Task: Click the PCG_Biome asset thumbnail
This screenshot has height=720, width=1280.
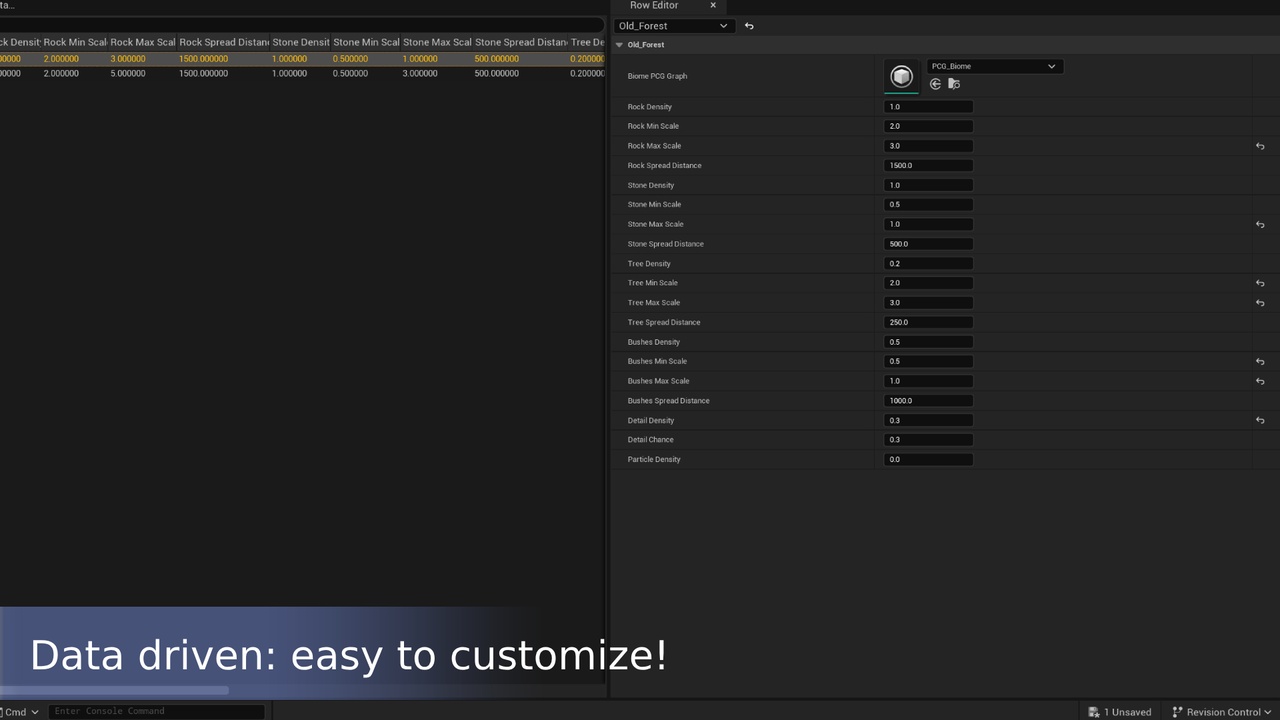Action: tap(901, 76)
